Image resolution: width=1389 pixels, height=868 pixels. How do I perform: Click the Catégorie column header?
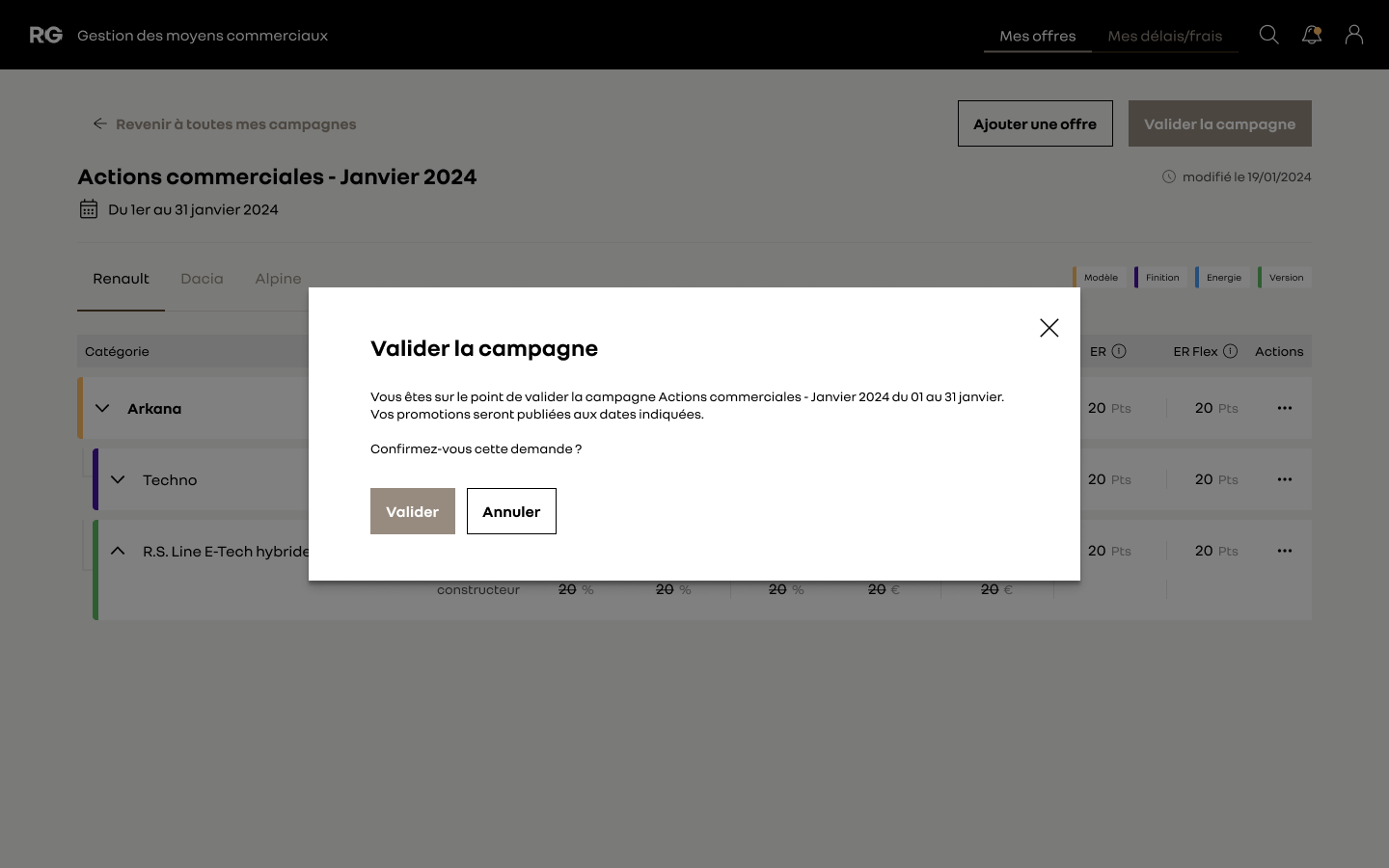117,351
